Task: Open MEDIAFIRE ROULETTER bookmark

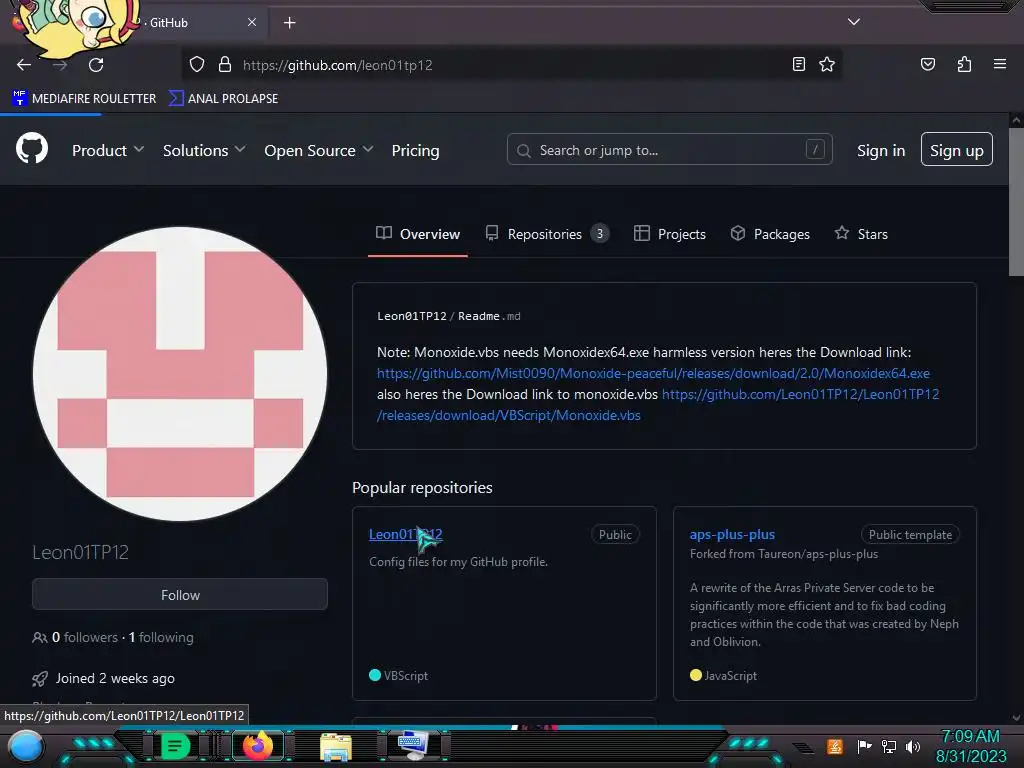Action: coord(84,99)
